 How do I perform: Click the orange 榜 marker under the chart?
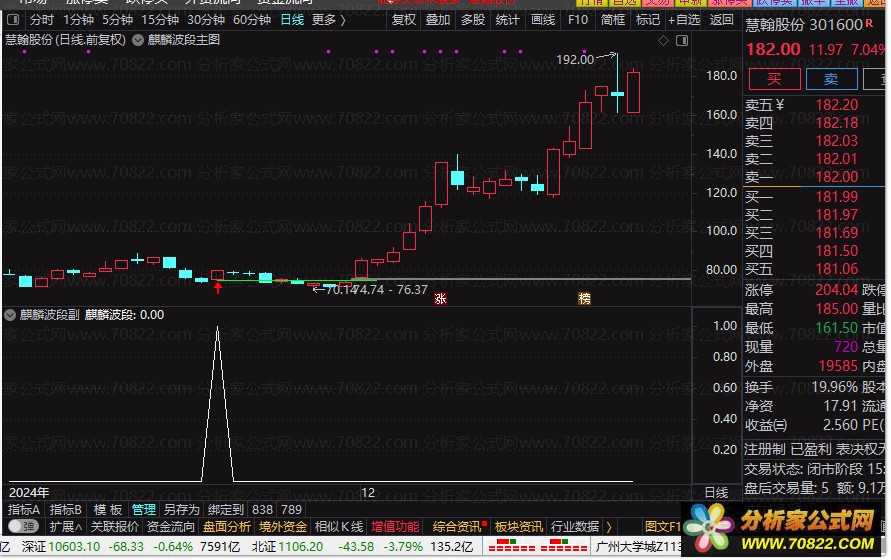pos(584,298)
